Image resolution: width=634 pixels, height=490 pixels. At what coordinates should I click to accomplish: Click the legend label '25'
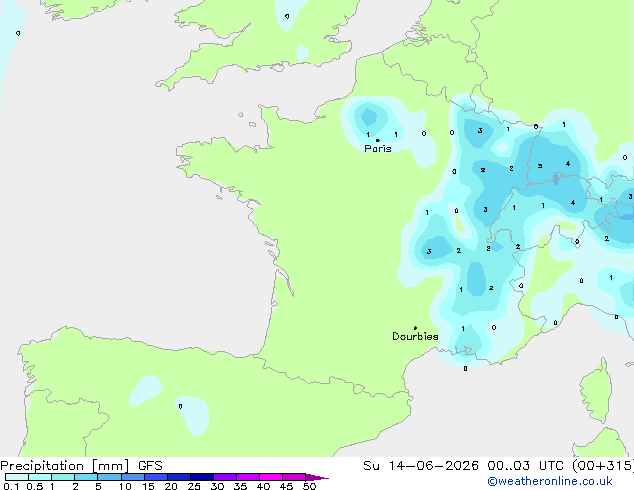point(194,486)
